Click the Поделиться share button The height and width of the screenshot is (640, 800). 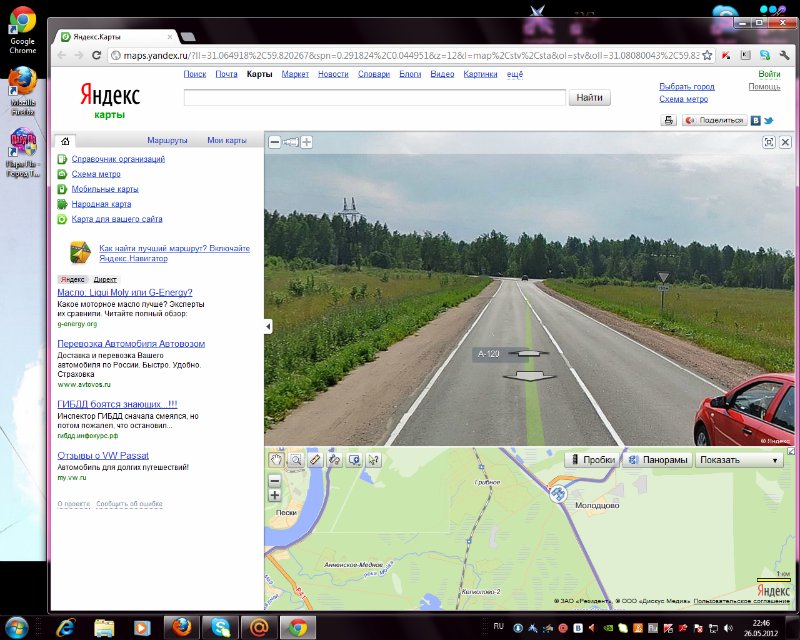coord(714,120)
